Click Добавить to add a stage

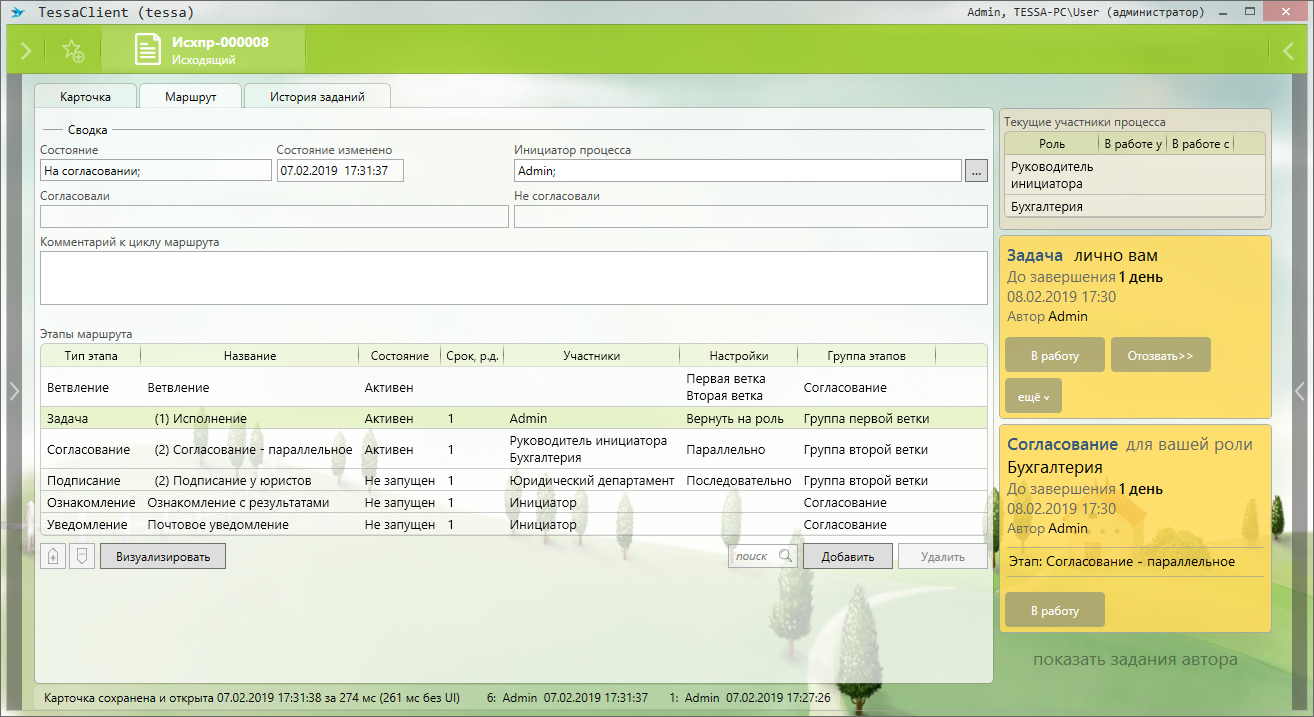coord(848,556)
